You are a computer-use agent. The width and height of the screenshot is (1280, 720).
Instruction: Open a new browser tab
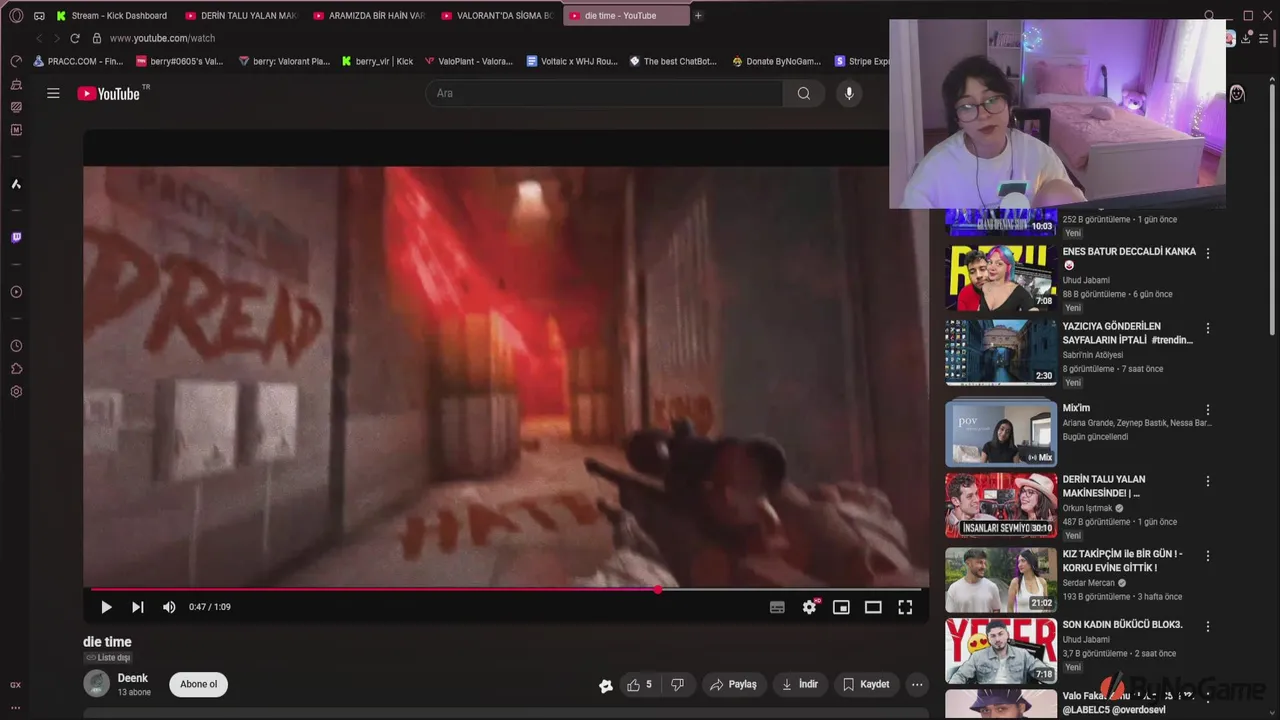click(698, 16)
